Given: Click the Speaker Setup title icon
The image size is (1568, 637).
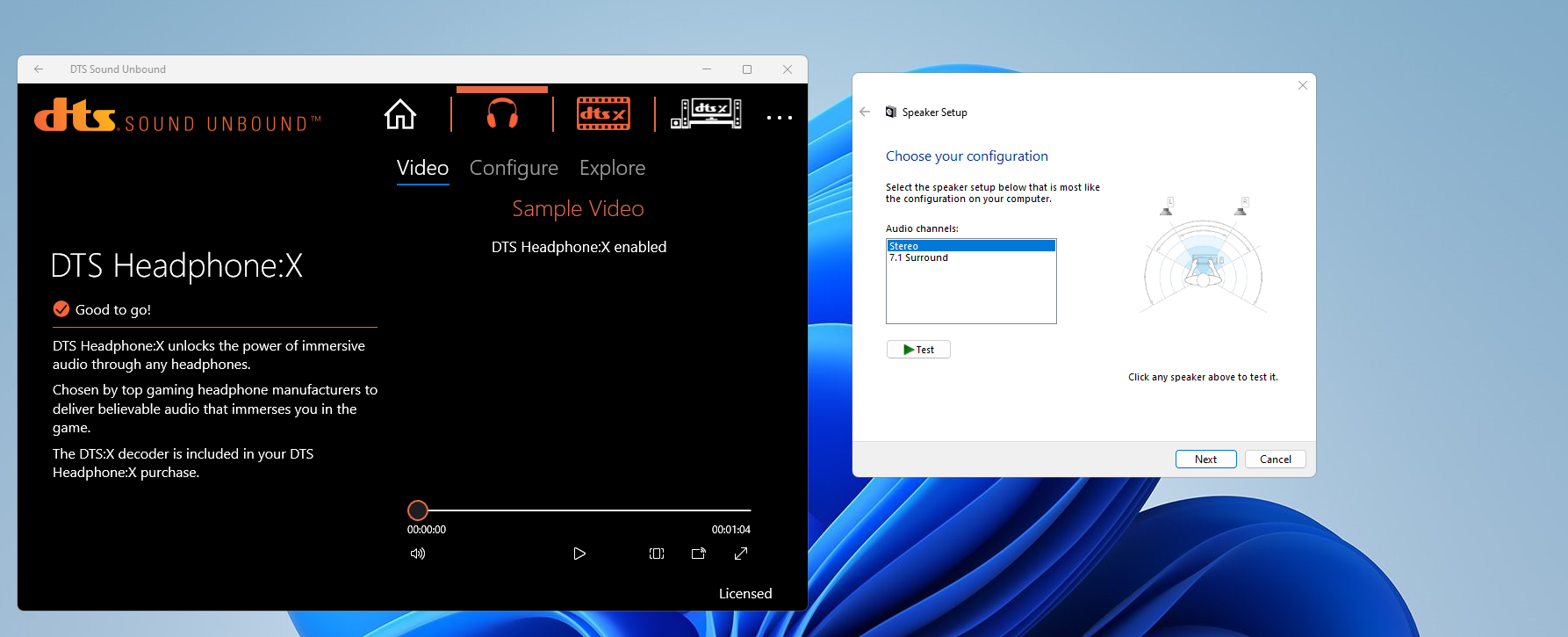Looking at the screenshot, I should click(890, 112).
